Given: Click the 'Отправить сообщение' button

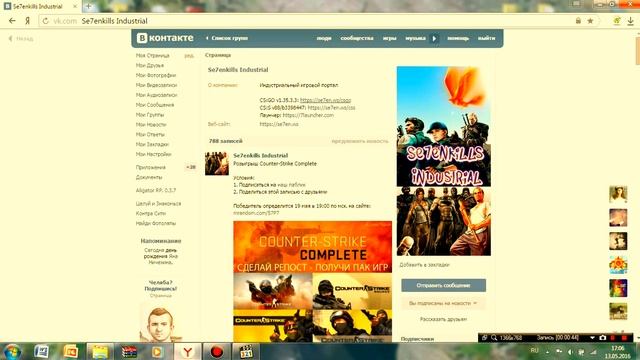Looking at the screenshot, I should click(443, 285).
